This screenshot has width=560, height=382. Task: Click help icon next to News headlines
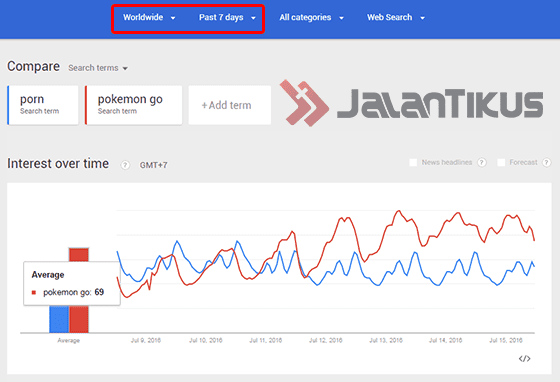482,162
